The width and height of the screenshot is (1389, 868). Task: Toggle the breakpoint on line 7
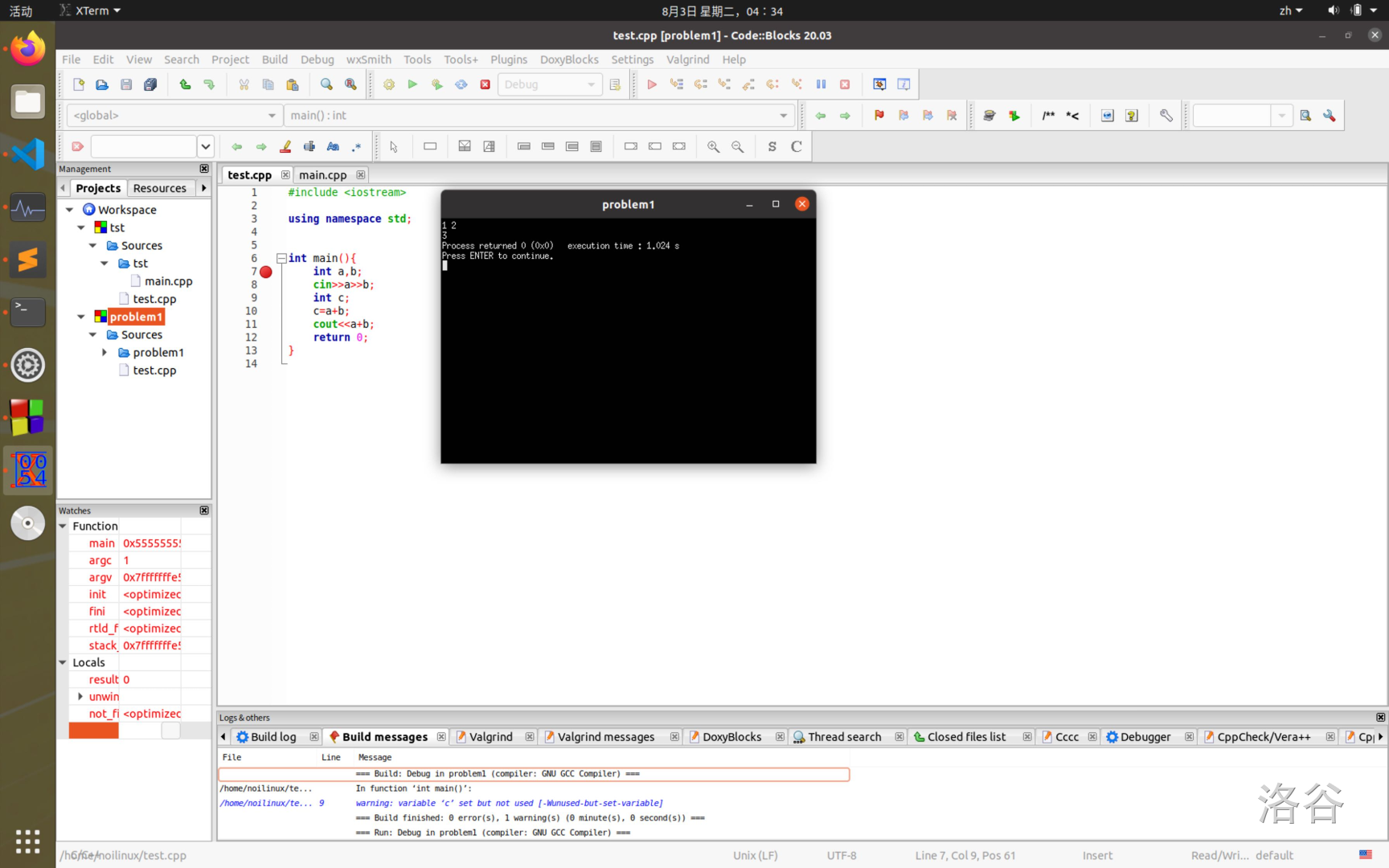point(266,272)
